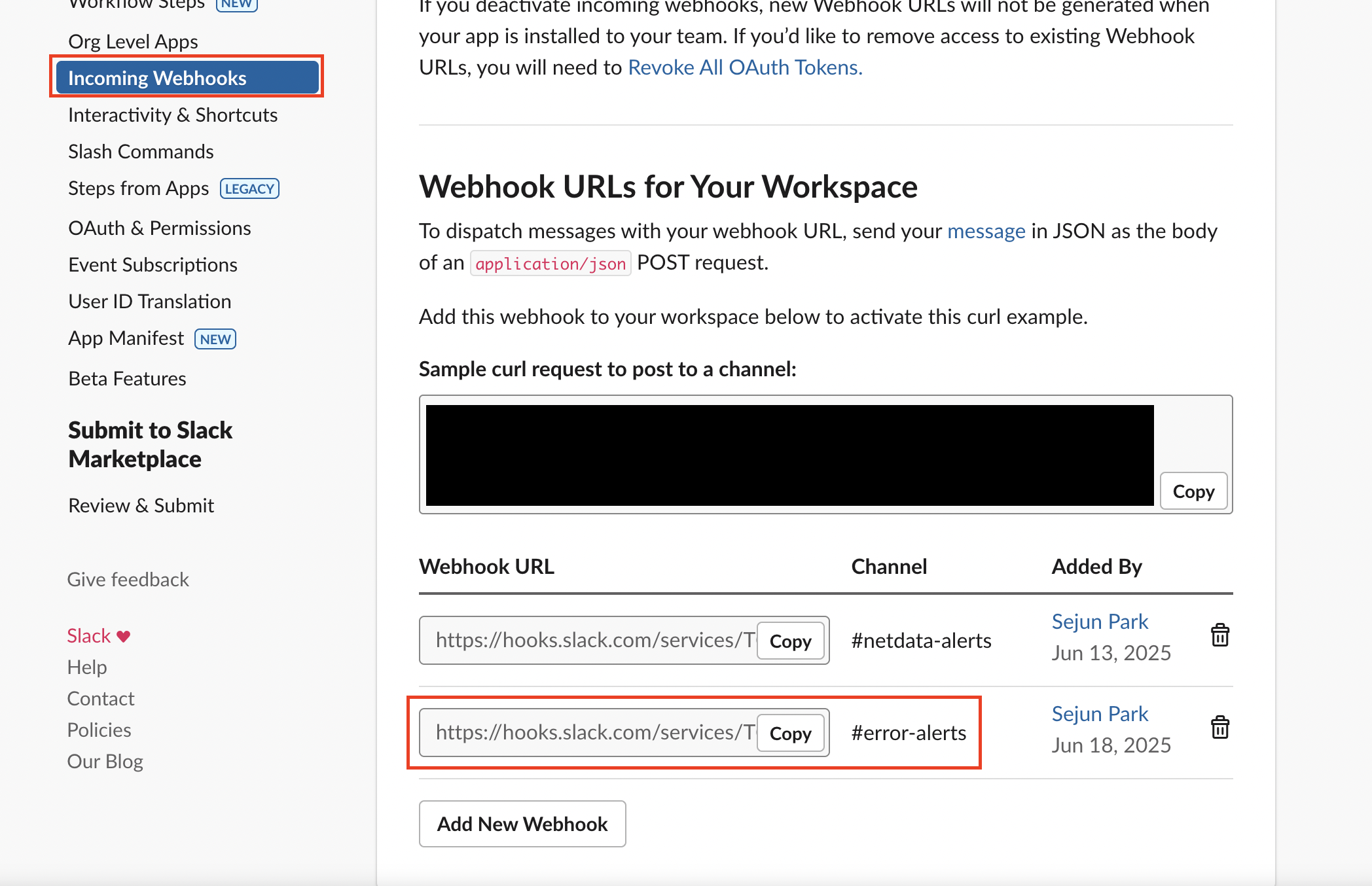This screenshot has width=1372, height=886.
Task: Open Beta Features page
Action: tap(127, 378)
